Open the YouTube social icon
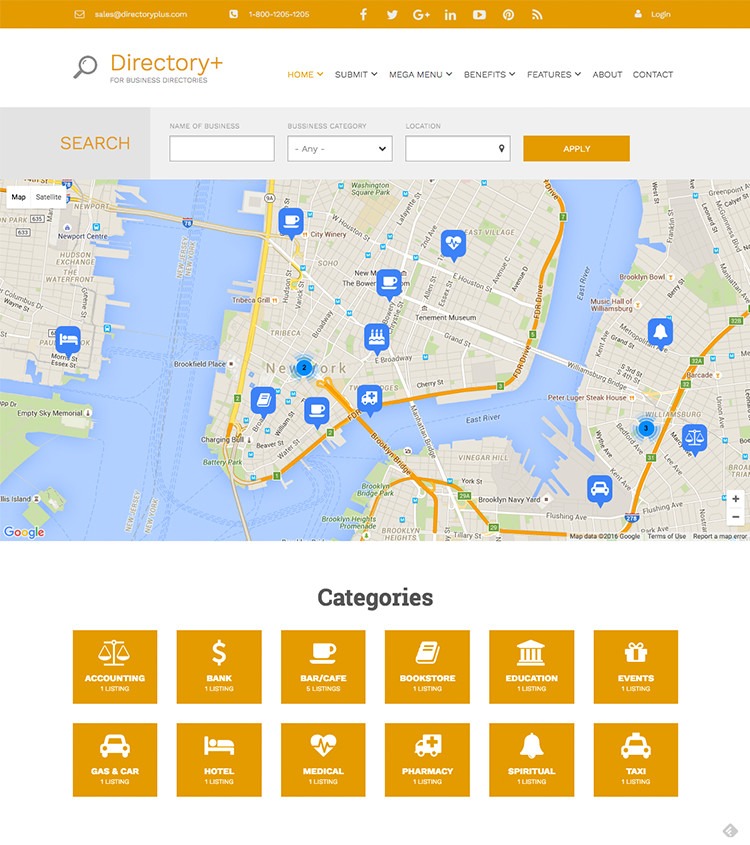 479,15
